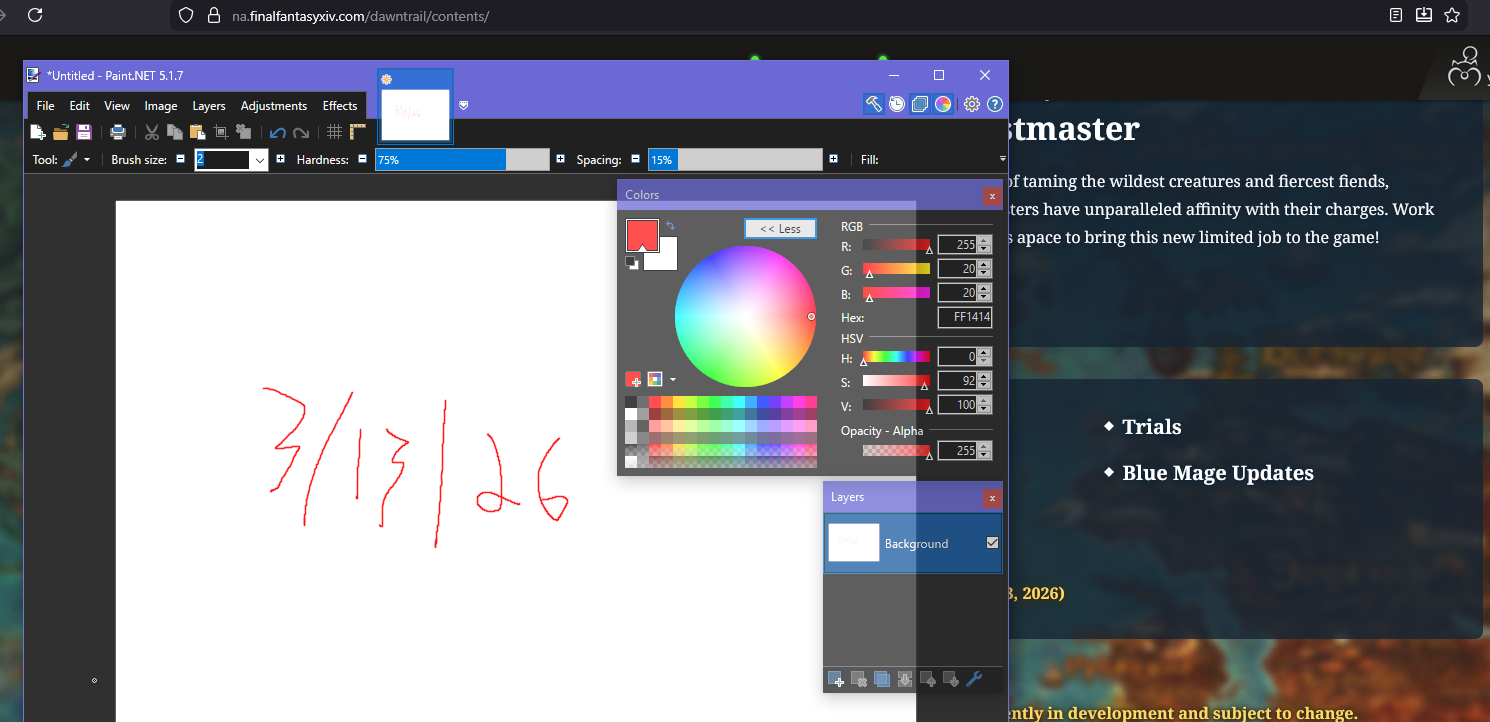Open the Adjustments menu
This screenshot has width=1490, height=722.
274,106
